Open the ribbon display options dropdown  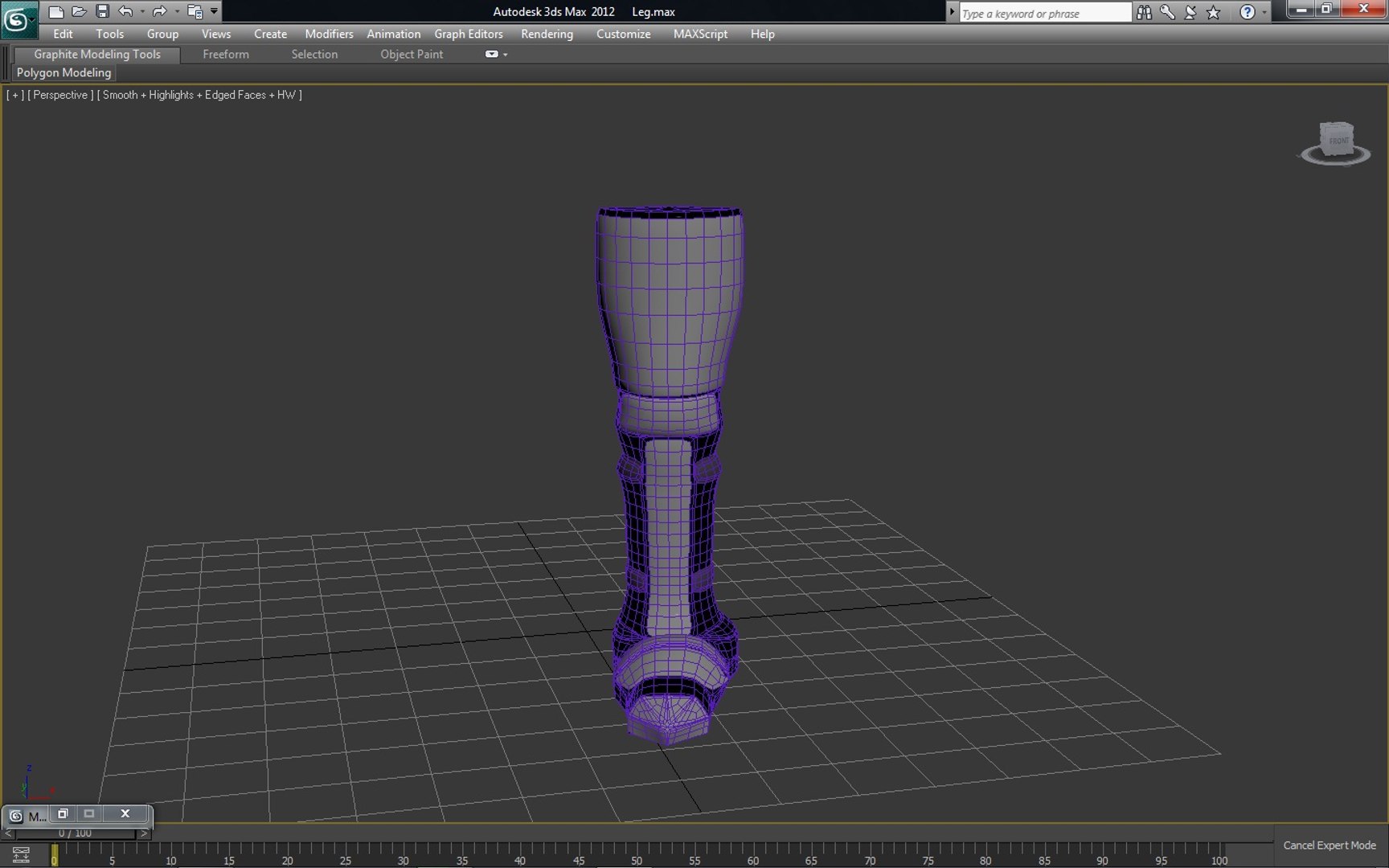point(496,54)
